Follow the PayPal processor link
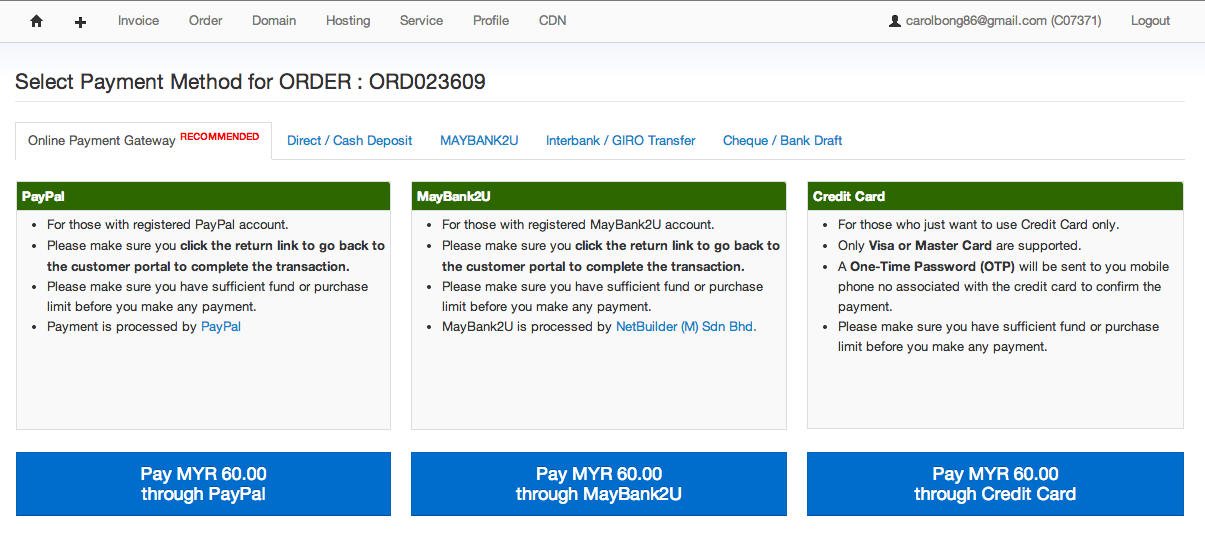This screenshot has height=538, width=1205. pos(221,327)
